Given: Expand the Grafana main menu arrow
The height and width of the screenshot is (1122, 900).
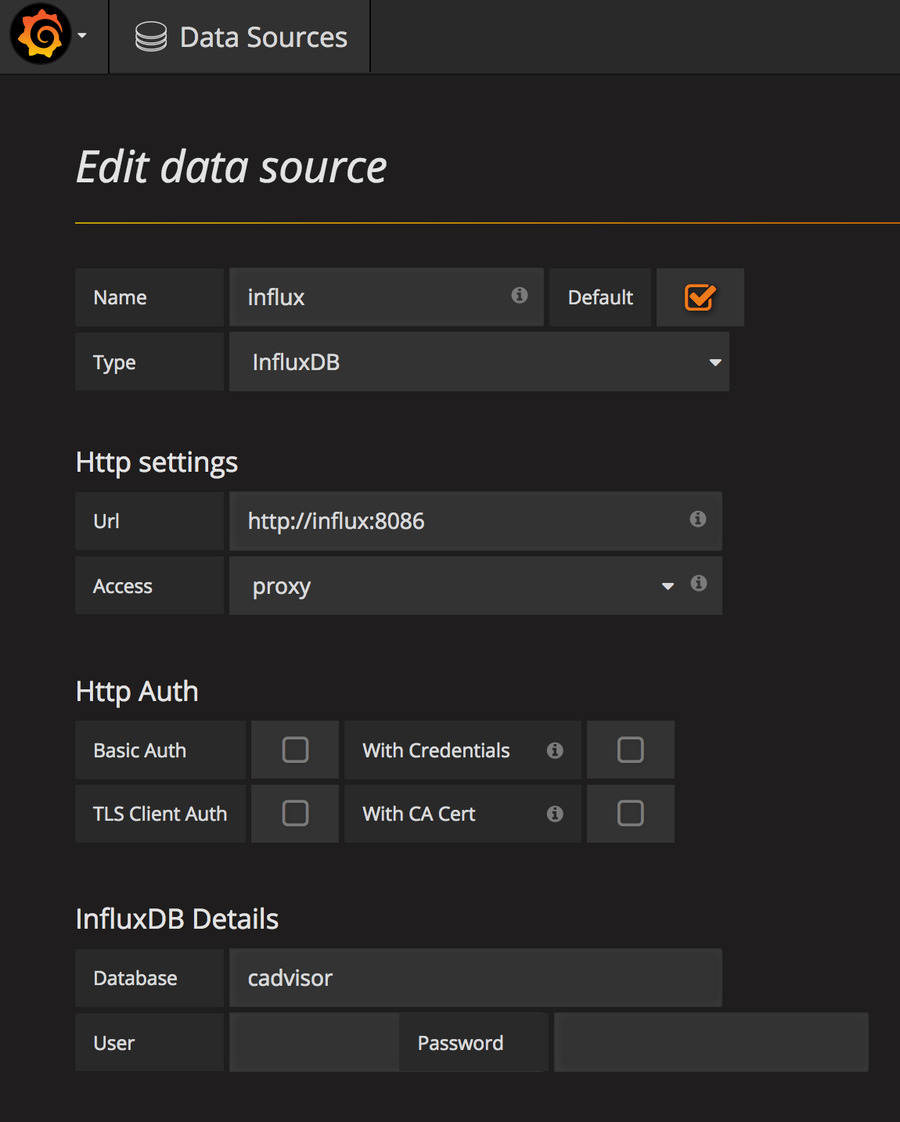Looking at the screenshot, I should 82,37.
